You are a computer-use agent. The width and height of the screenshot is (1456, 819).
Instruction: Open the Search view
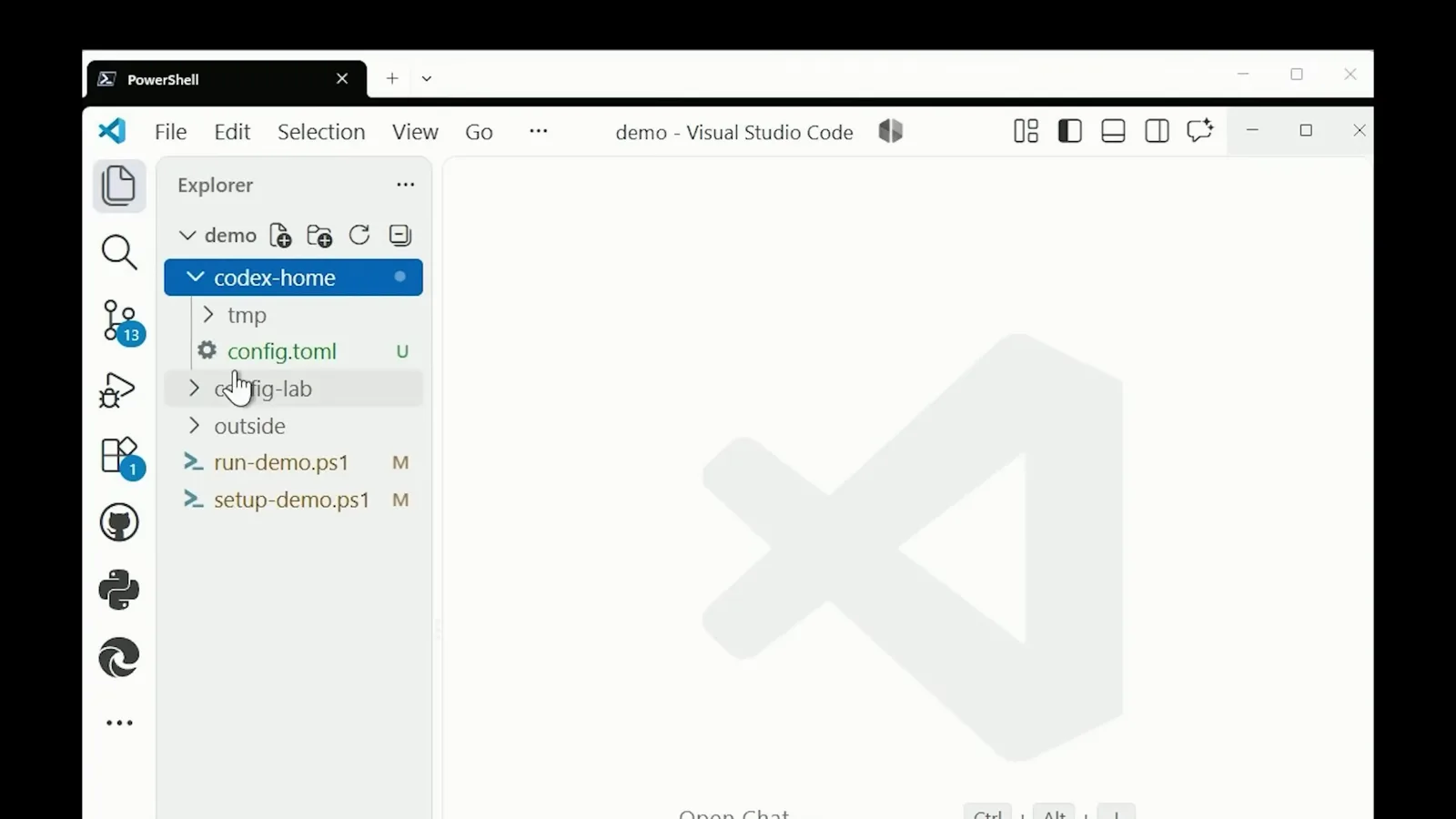pyautogui.click(x=119, y=253)
